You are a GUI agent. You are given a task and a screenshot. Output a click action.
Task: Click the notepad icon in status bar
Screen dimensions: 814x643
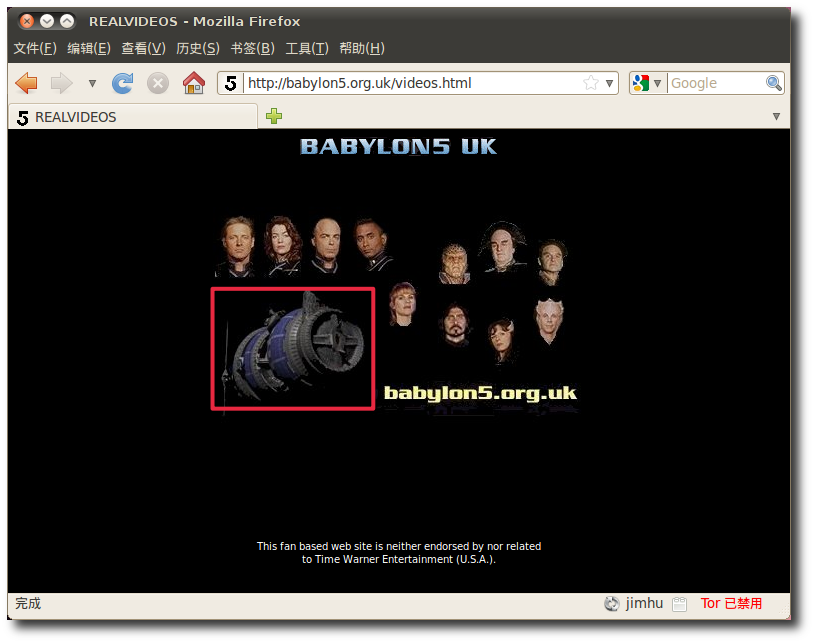(x=679, y=604)
